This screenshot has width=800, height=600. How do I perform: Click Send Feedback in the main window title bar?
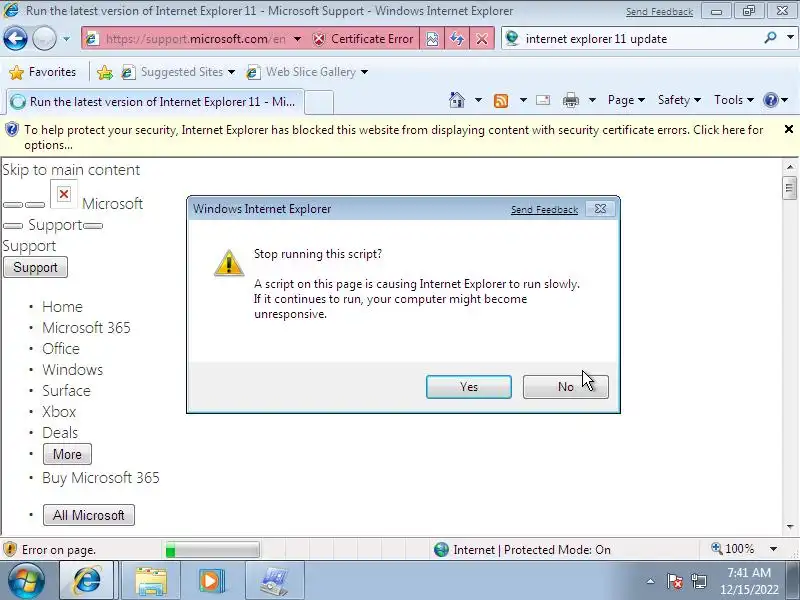[659, 11]
